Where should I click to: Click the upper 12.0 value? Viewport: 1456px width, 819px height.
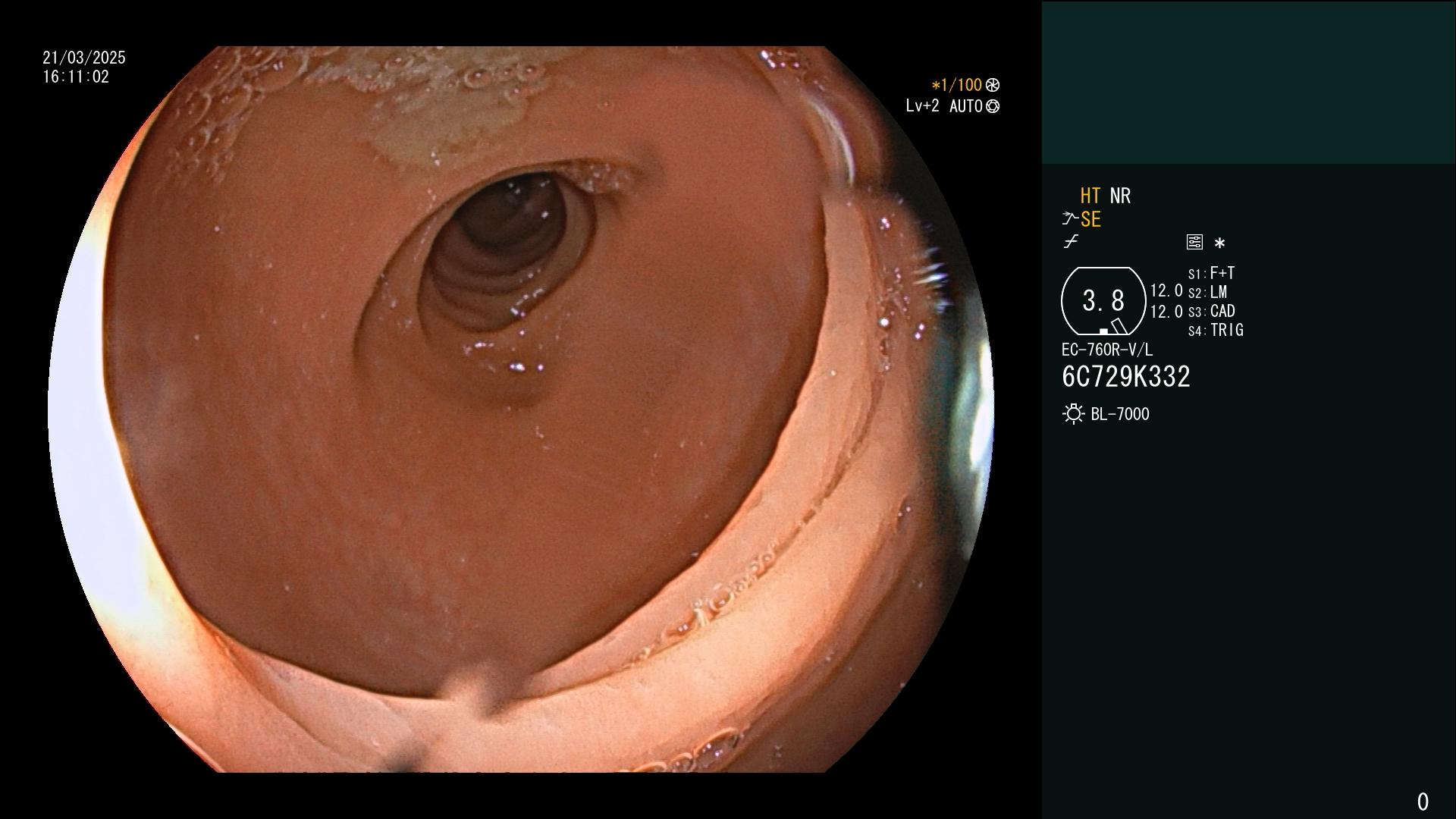click(1166, 290)
